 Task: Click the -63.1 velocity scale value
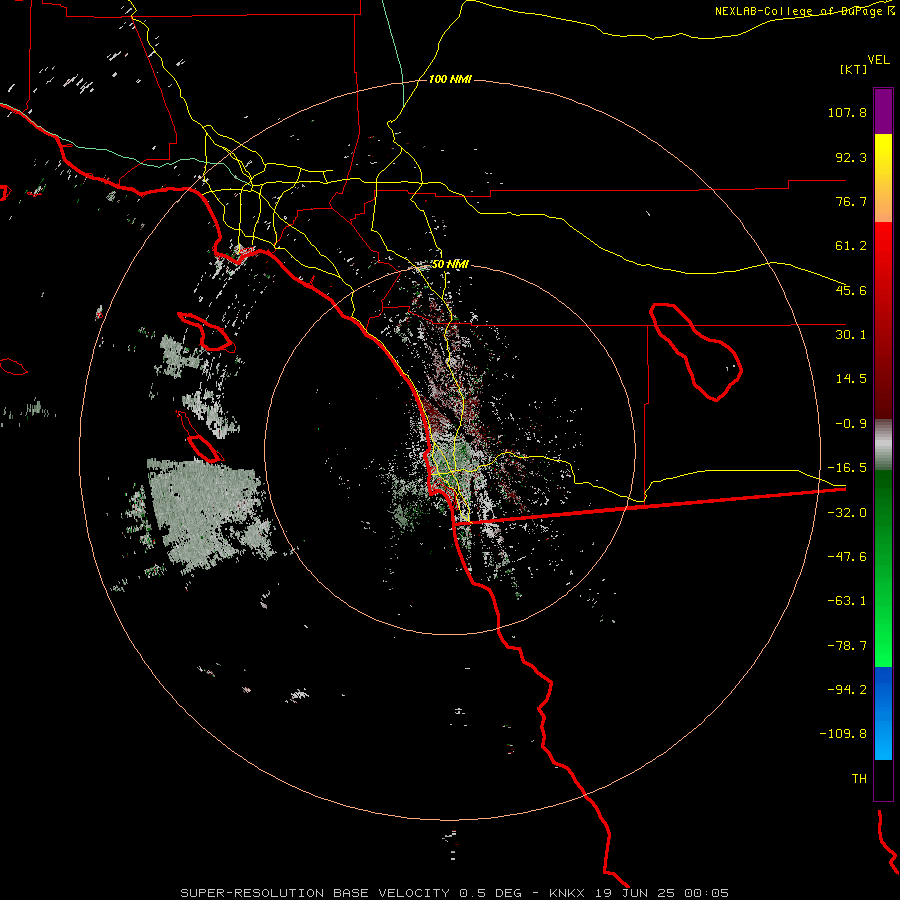pyautogui.click(x=847, y=601)
